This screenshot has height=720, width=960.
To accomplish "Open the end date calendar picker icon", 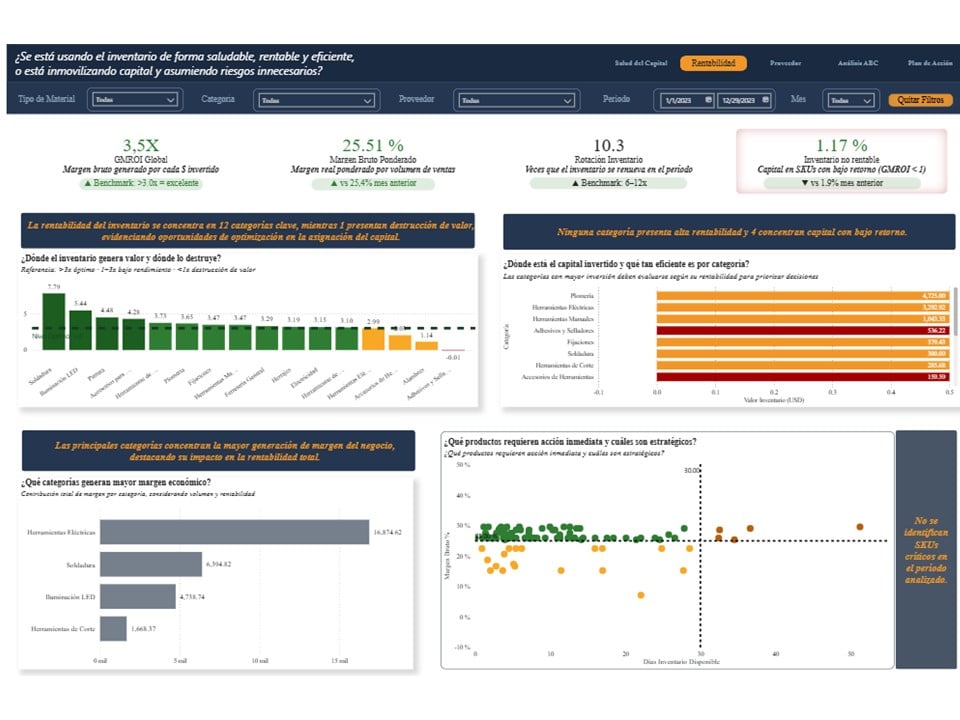I will [765, 100].
